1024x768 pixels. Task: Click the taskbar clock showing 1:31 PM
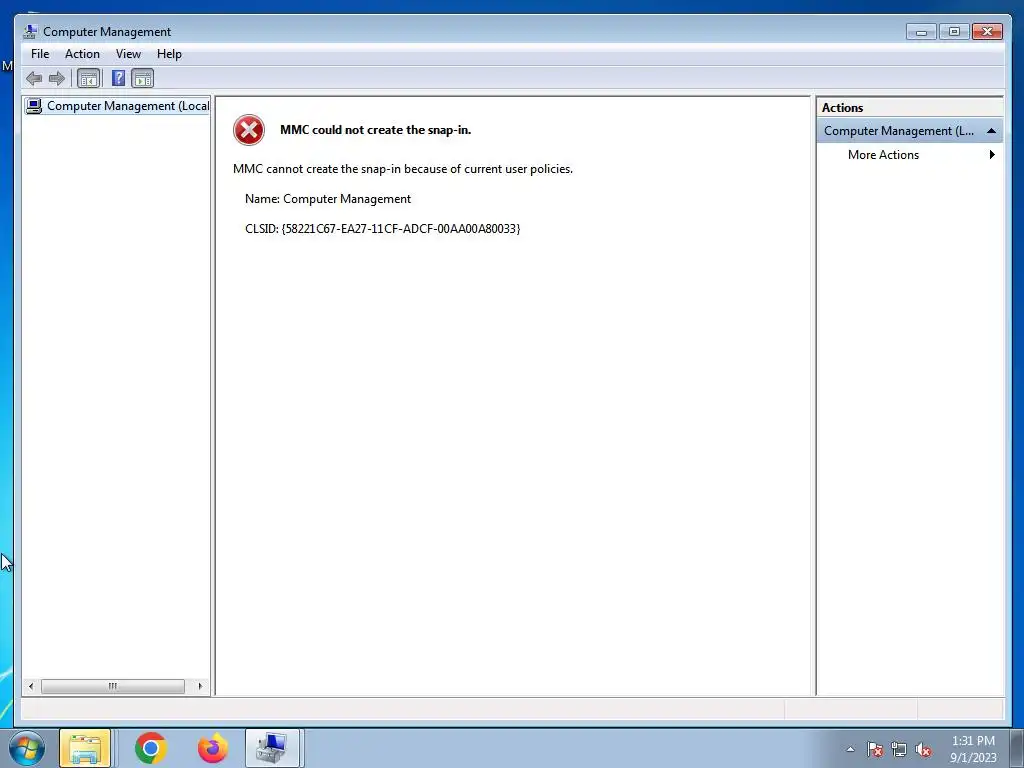coord(973,749)
